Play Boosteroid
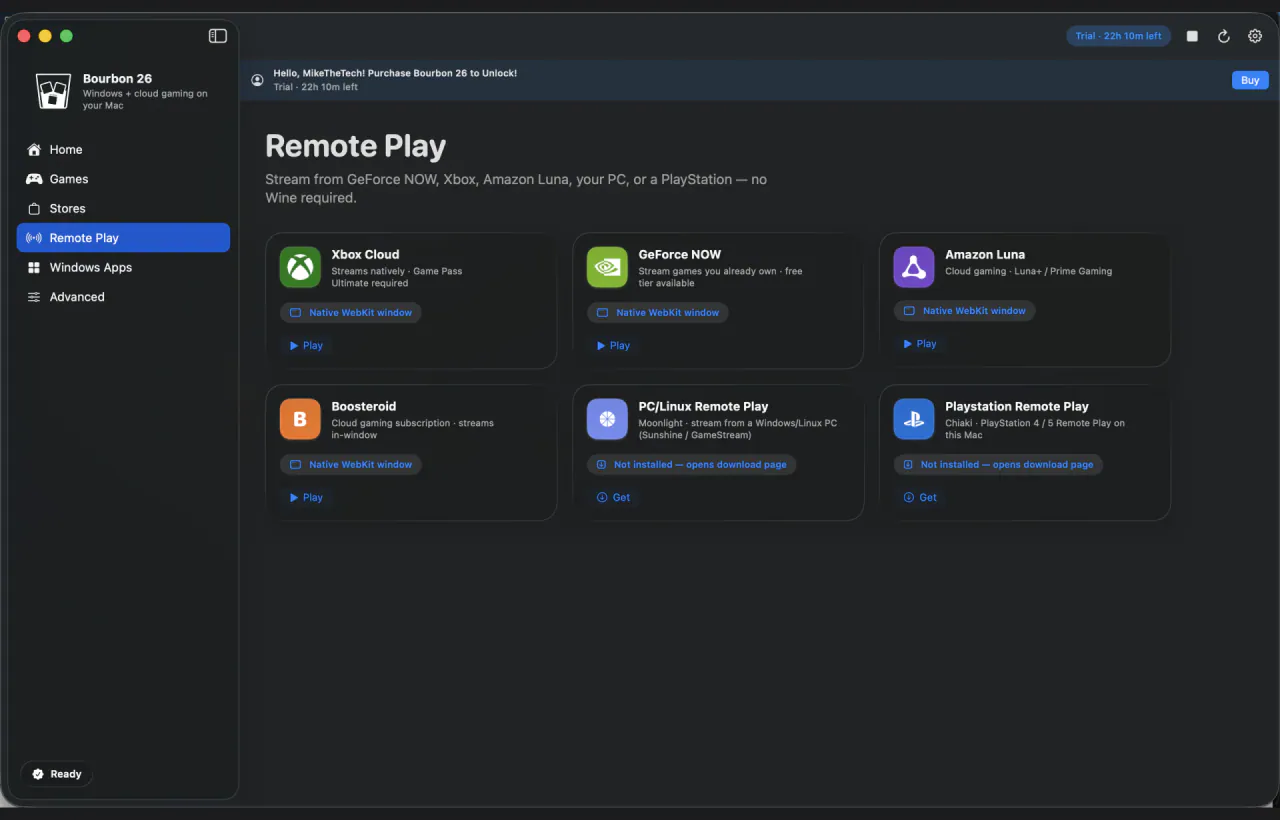Image resolution: width=1280 pixels, height=820 pixels. tap(306, 497)
